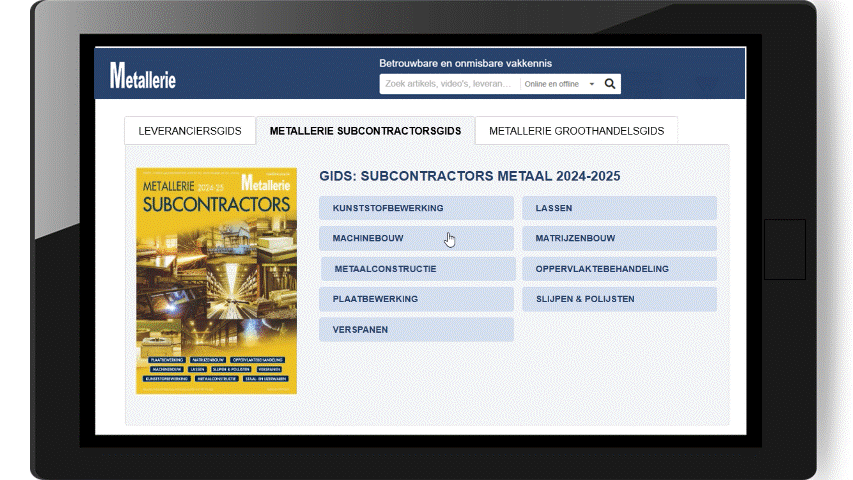Open the Machinebouw category
The width and height of the screenshot is (853, 480).
pos(416,238)
